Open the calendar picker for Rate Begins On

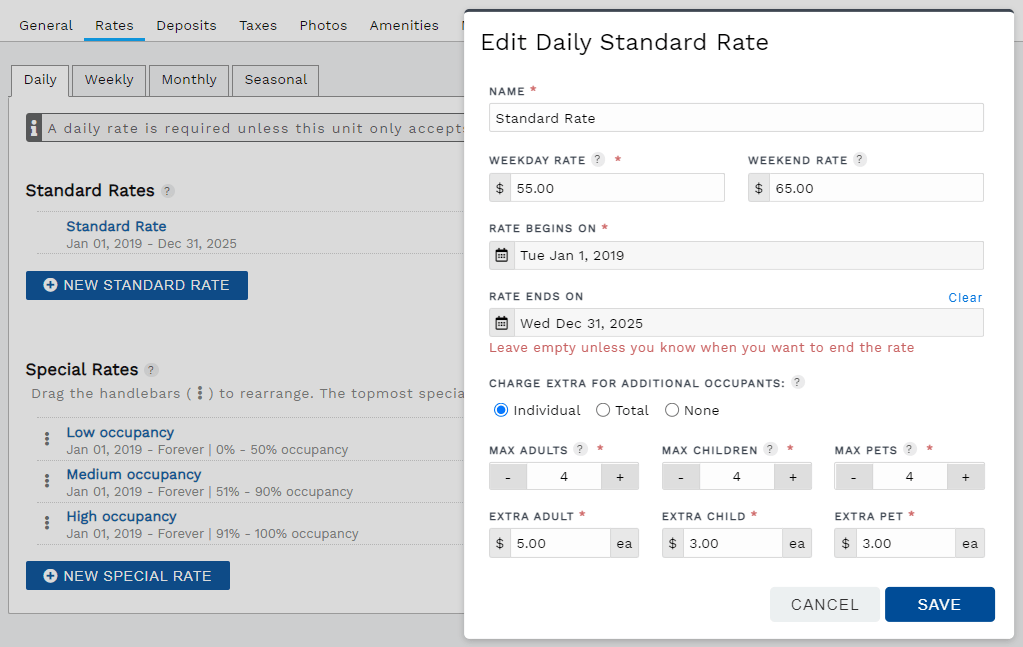501,255
